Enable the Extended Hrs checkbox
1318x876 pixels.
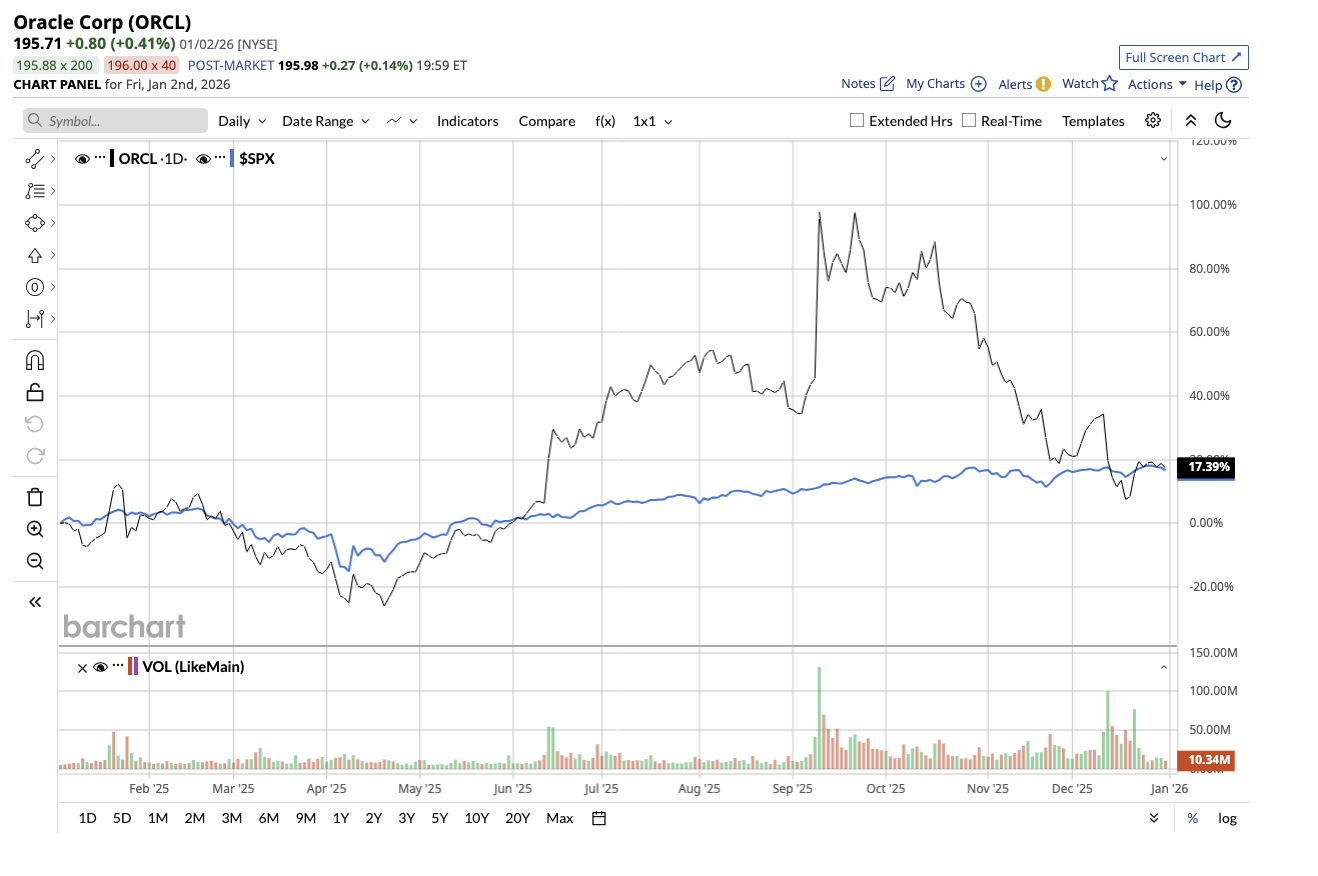click(857, 120)
